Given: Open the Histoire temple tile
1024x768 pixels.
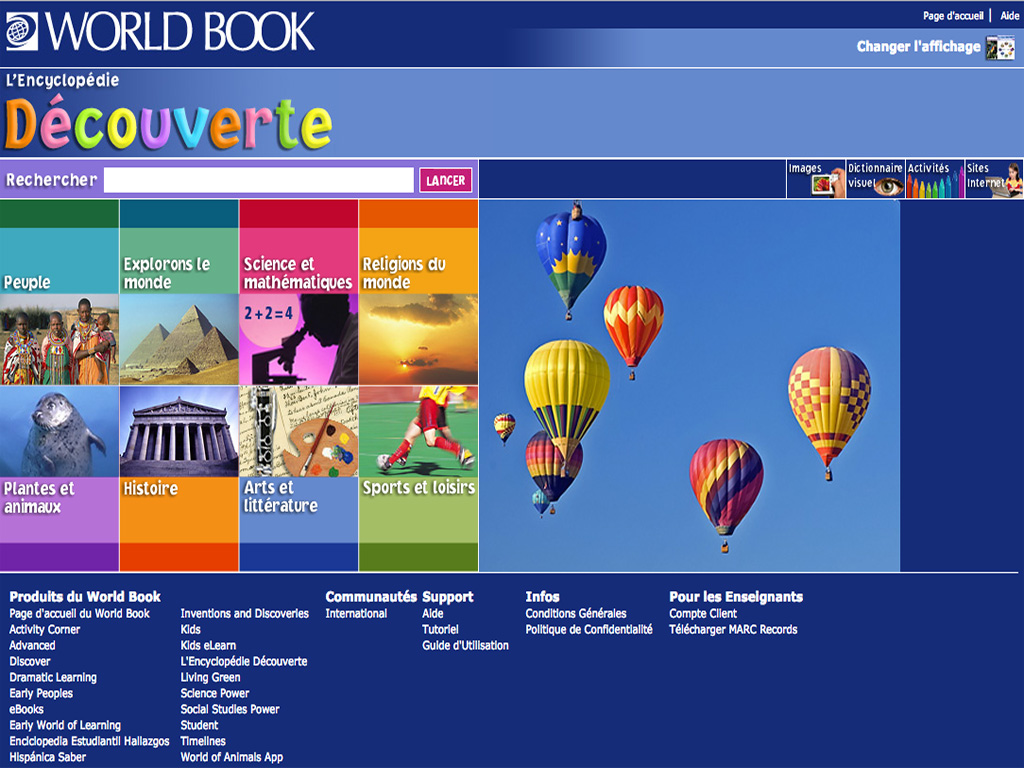Looking at the screenshot, I should coord(179,479).
